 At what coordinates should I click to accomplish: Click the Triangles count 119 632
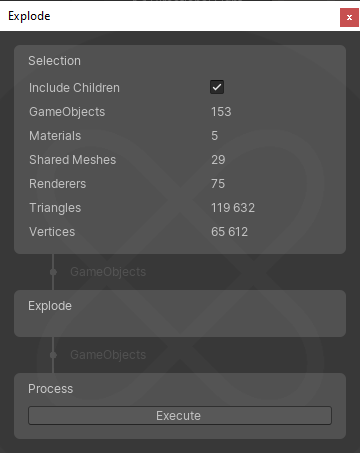[x=233, y=208]
